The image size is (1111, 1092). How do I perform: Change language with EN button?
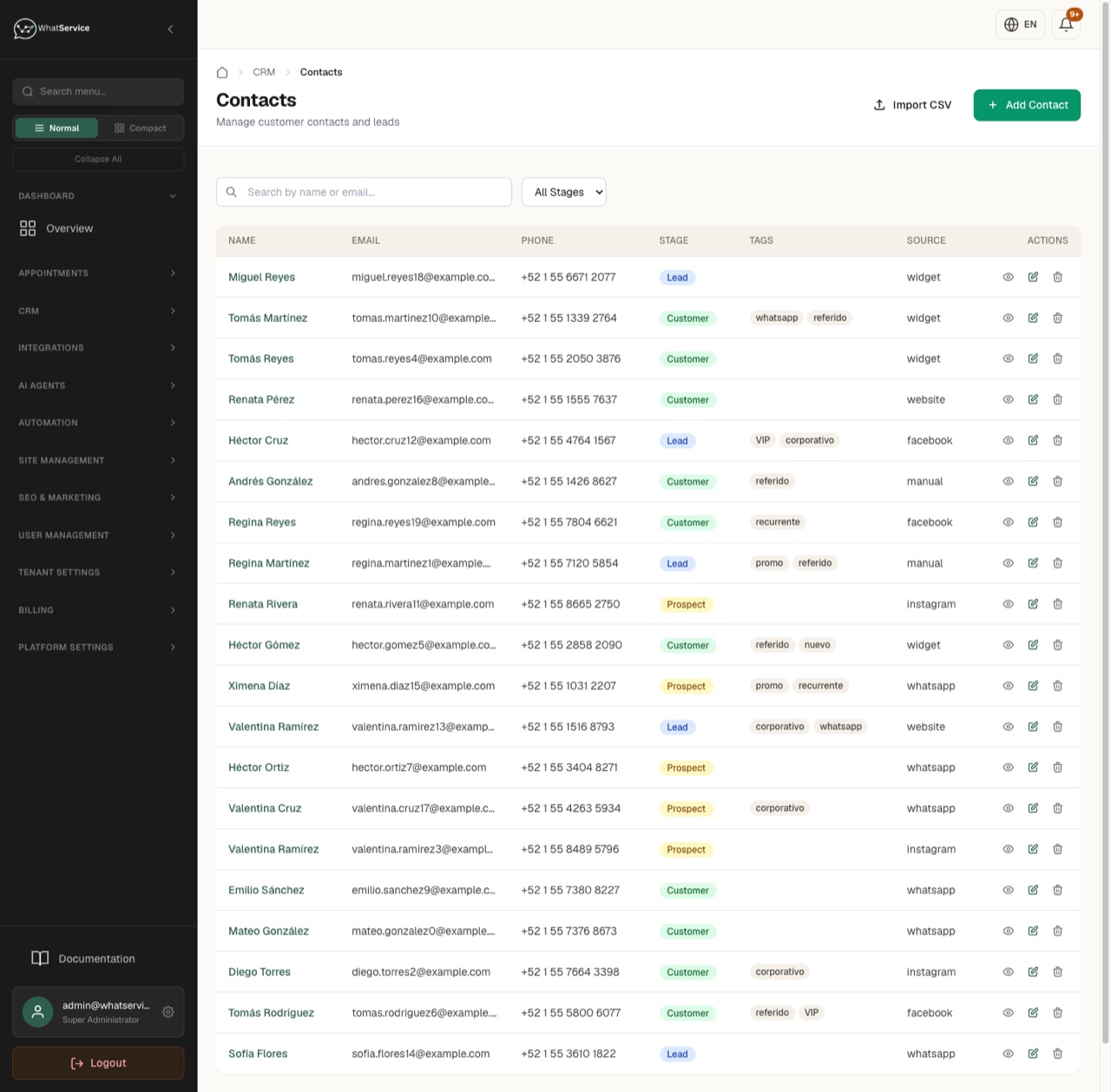[x=1020, y=24]
